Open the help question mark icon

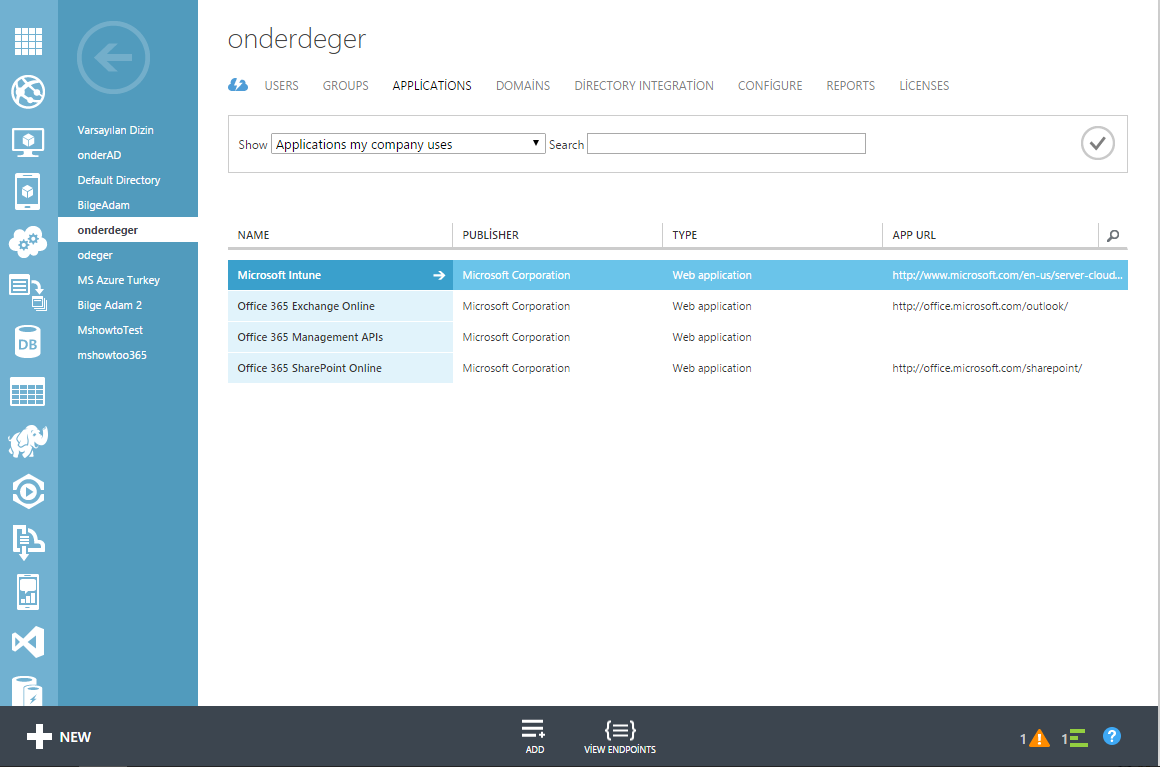point(1112,737)
